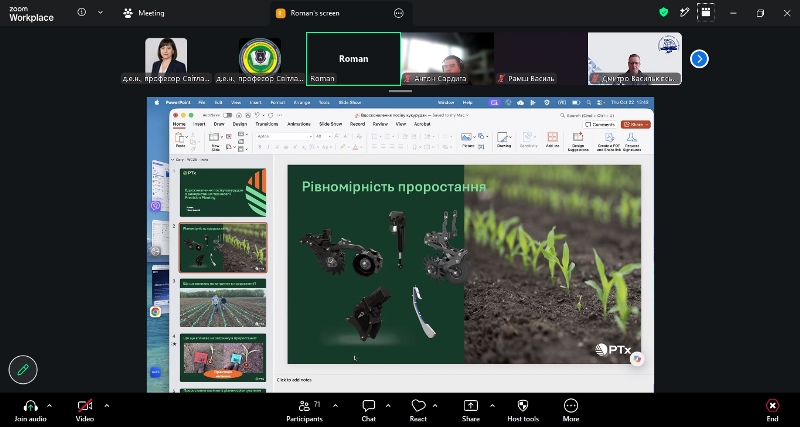Toggle bold formatting in PowerPoint ribbon
Screen dimensions: 800x427
click(x=260, y=147)
